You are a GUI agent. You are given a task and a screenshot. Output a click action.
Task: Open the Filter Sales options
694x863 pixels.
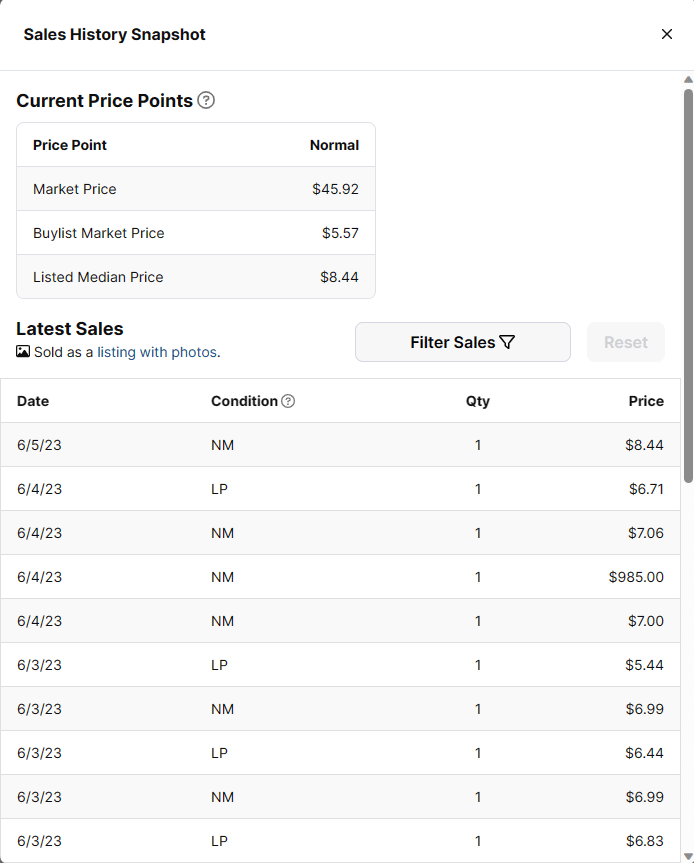tap(462, 342)
